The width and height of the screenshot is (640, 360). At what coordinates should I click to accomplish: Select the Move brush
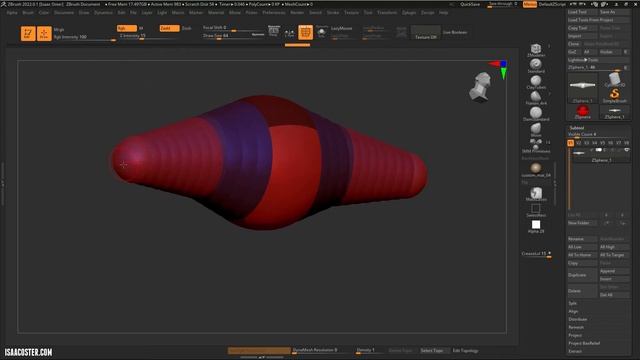[536, 130]
